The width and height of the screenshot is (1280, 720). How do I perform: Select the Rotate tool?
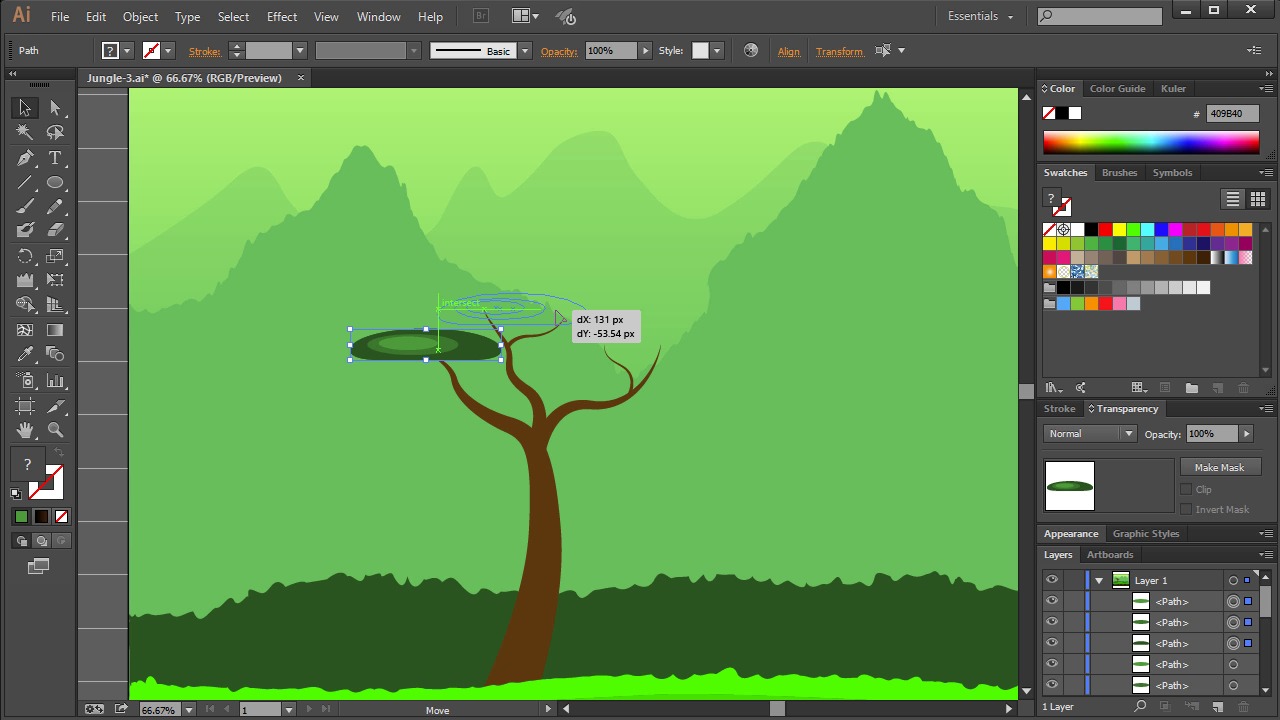pyautogui.click(x=25, y=257)
